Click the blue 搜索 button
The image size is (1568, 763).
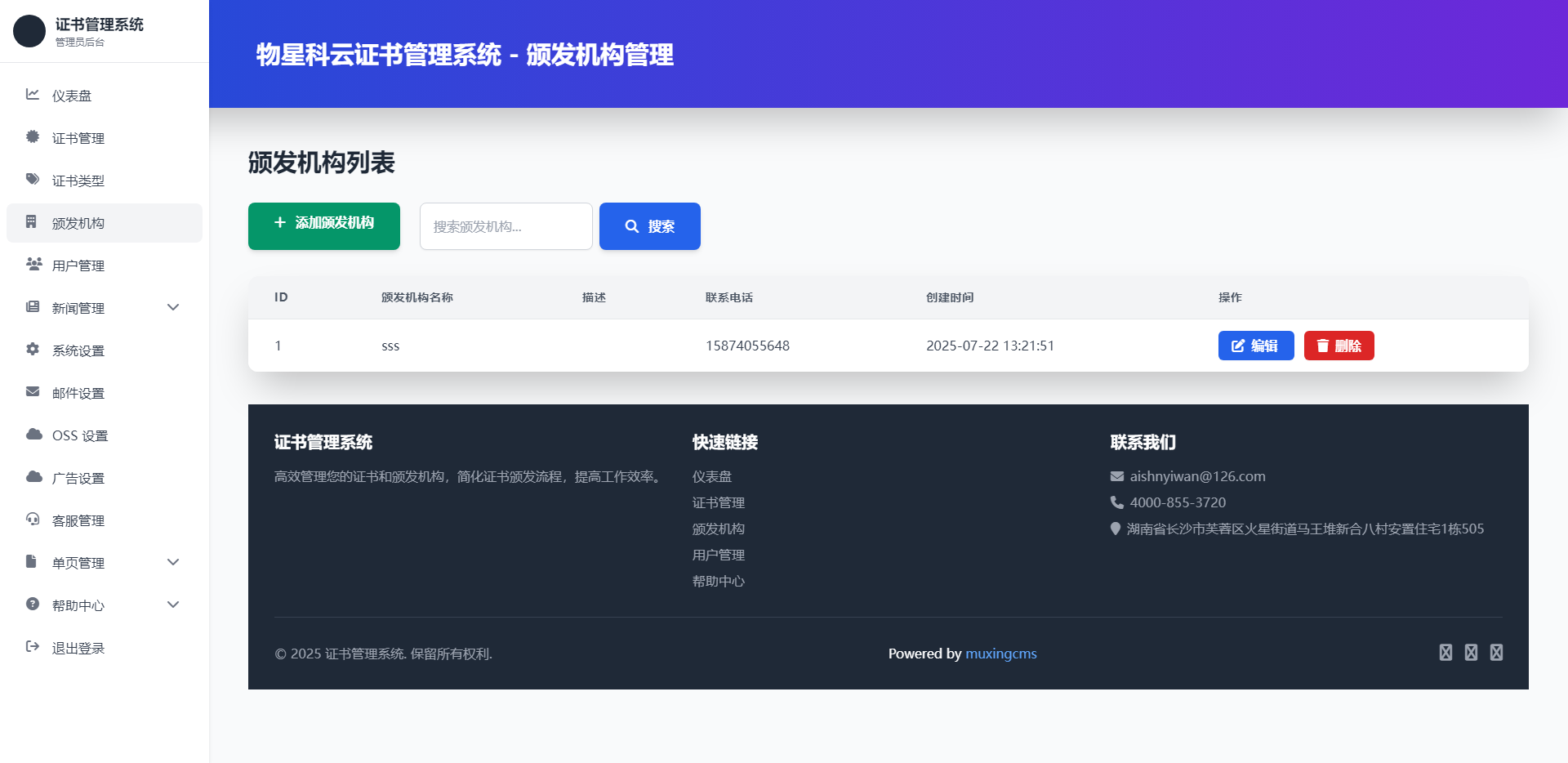(x=650, y=226)
